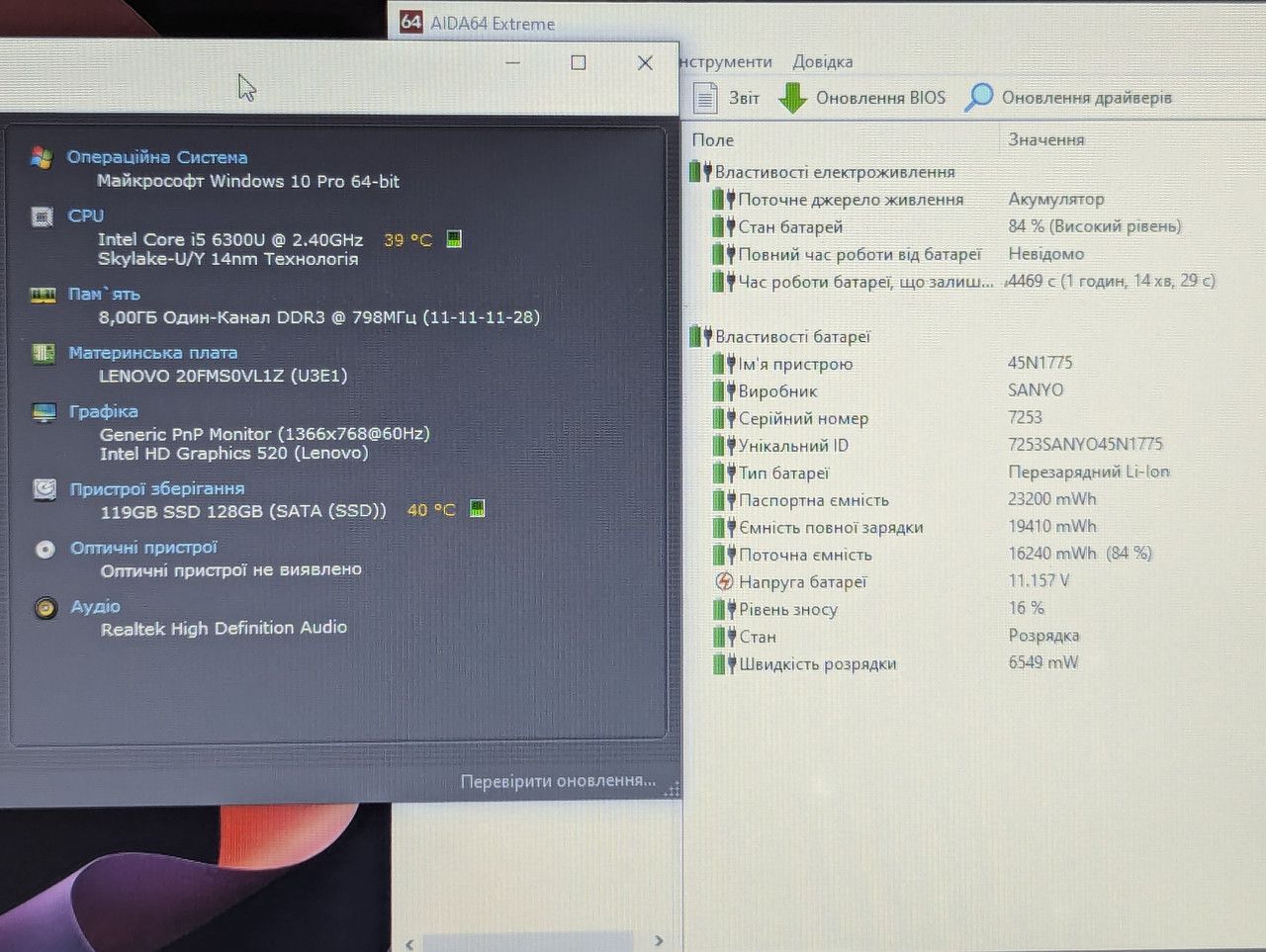
Task: Click the battery icon beside Виробник
Action: point(725,390)
